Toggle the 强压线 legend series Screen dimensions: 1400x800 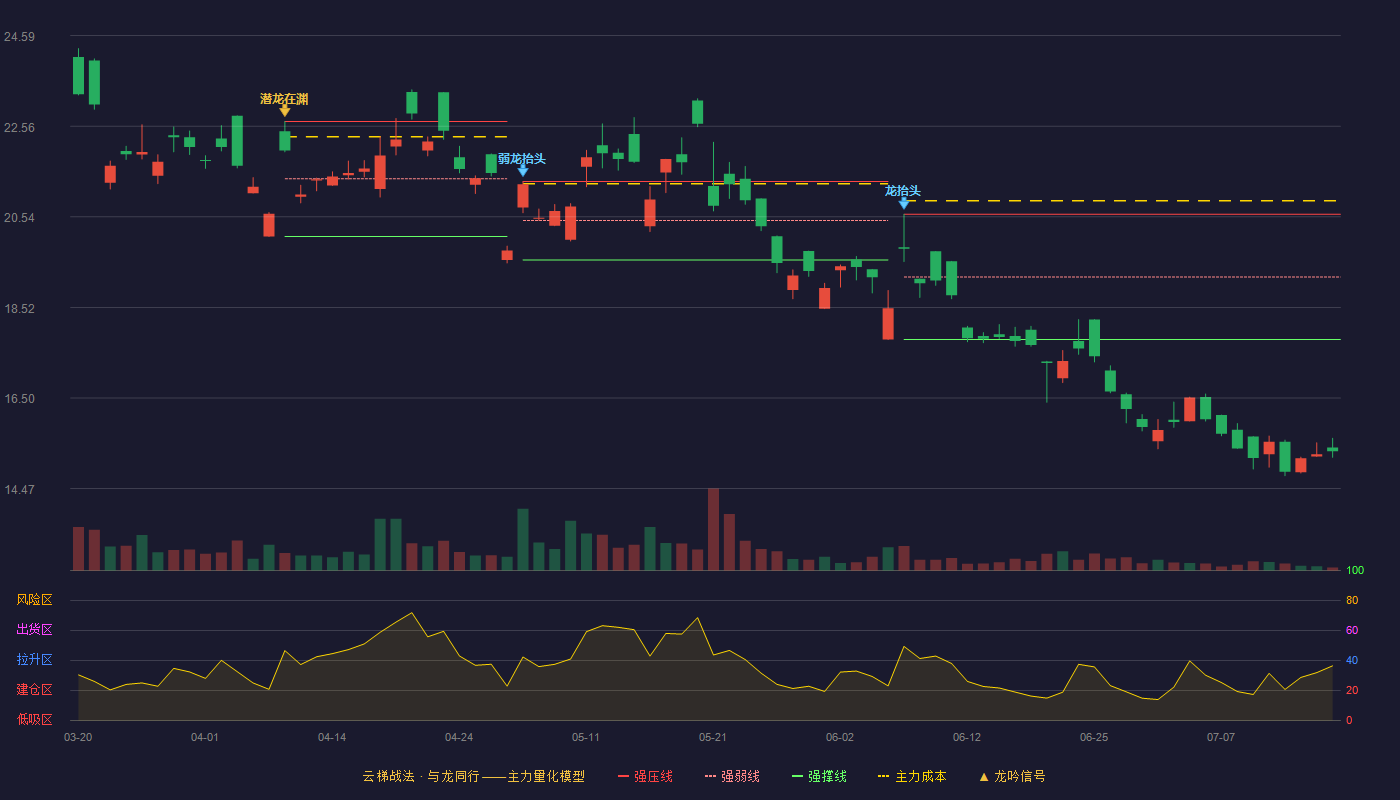coord(645,776)
